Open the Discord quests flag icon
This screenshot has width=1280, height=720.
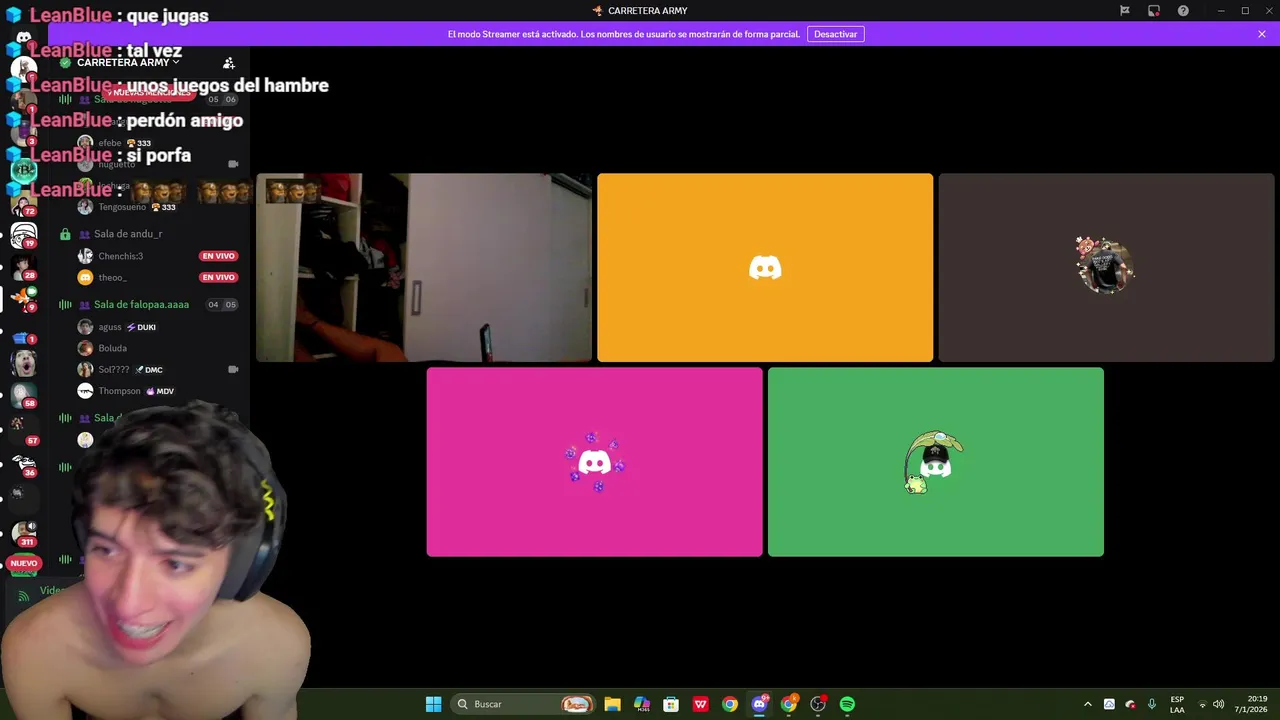1125,11
